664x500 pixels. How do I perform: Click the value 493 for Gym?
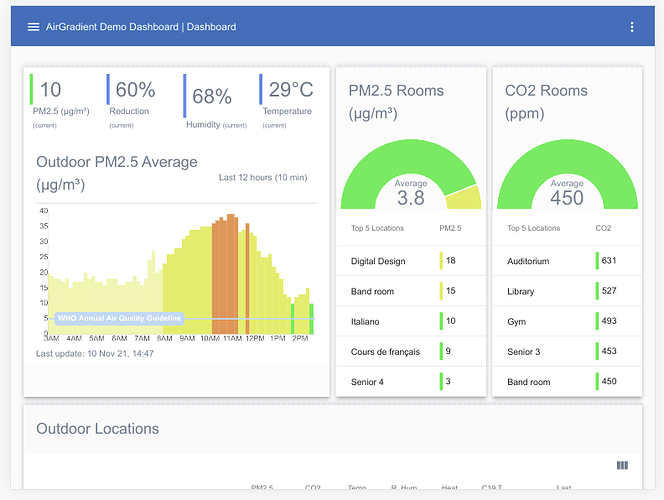pos(609,320)
